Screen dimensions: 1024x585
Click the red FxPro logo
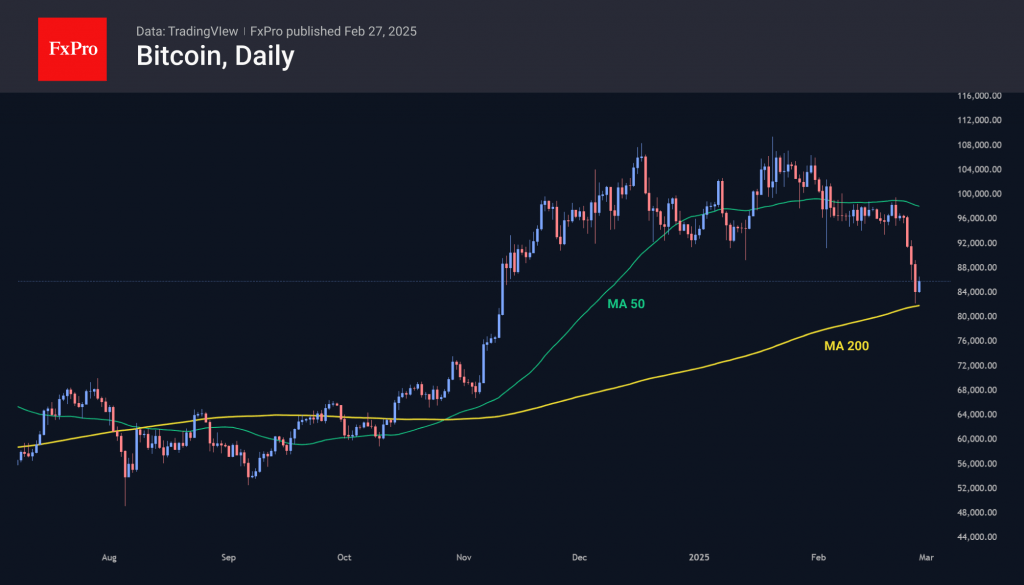(x=72, y=47)
